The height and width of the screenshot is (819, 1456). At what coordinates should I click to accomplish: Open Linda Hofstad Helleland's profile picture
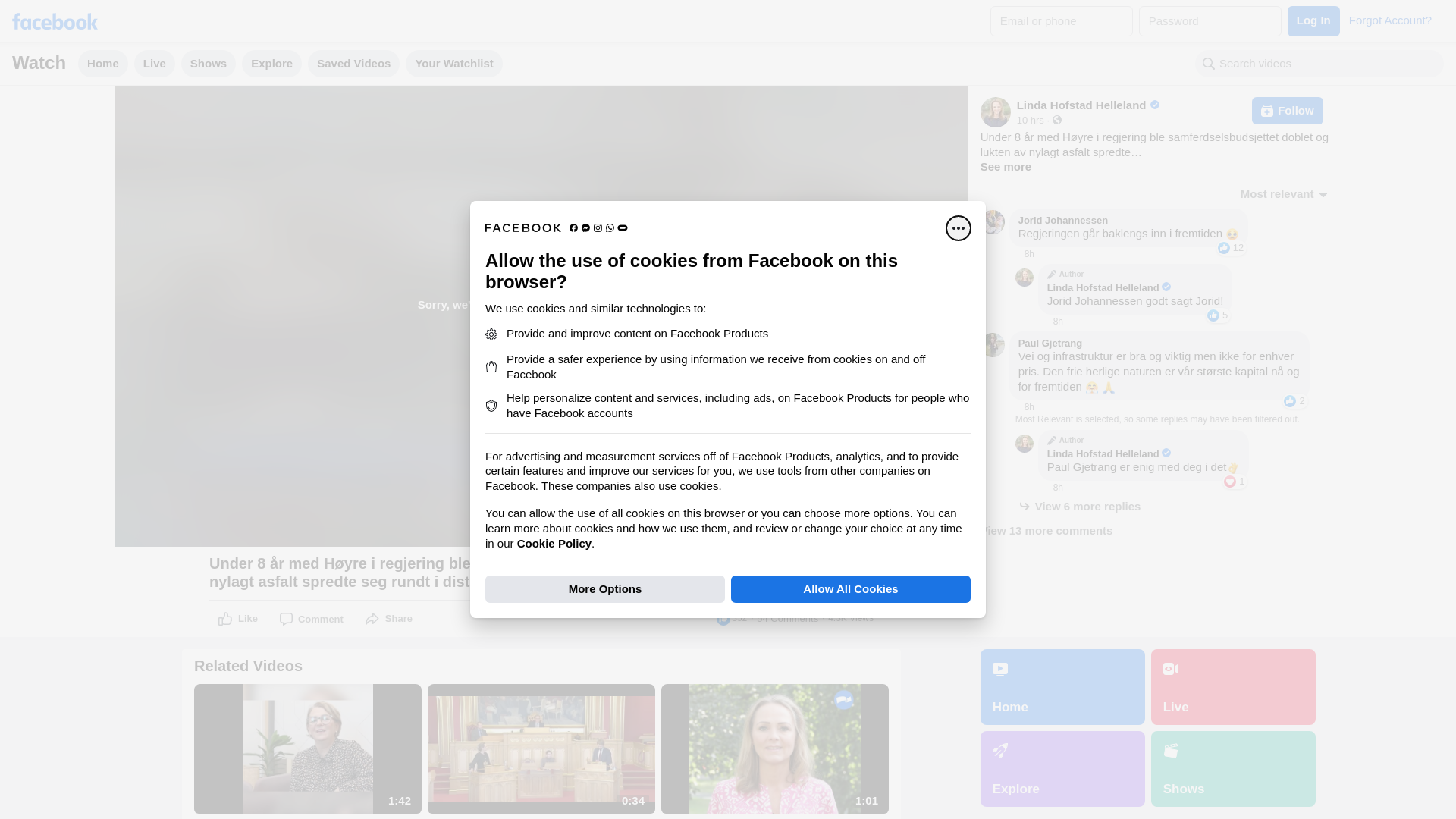tap(995, 112)
